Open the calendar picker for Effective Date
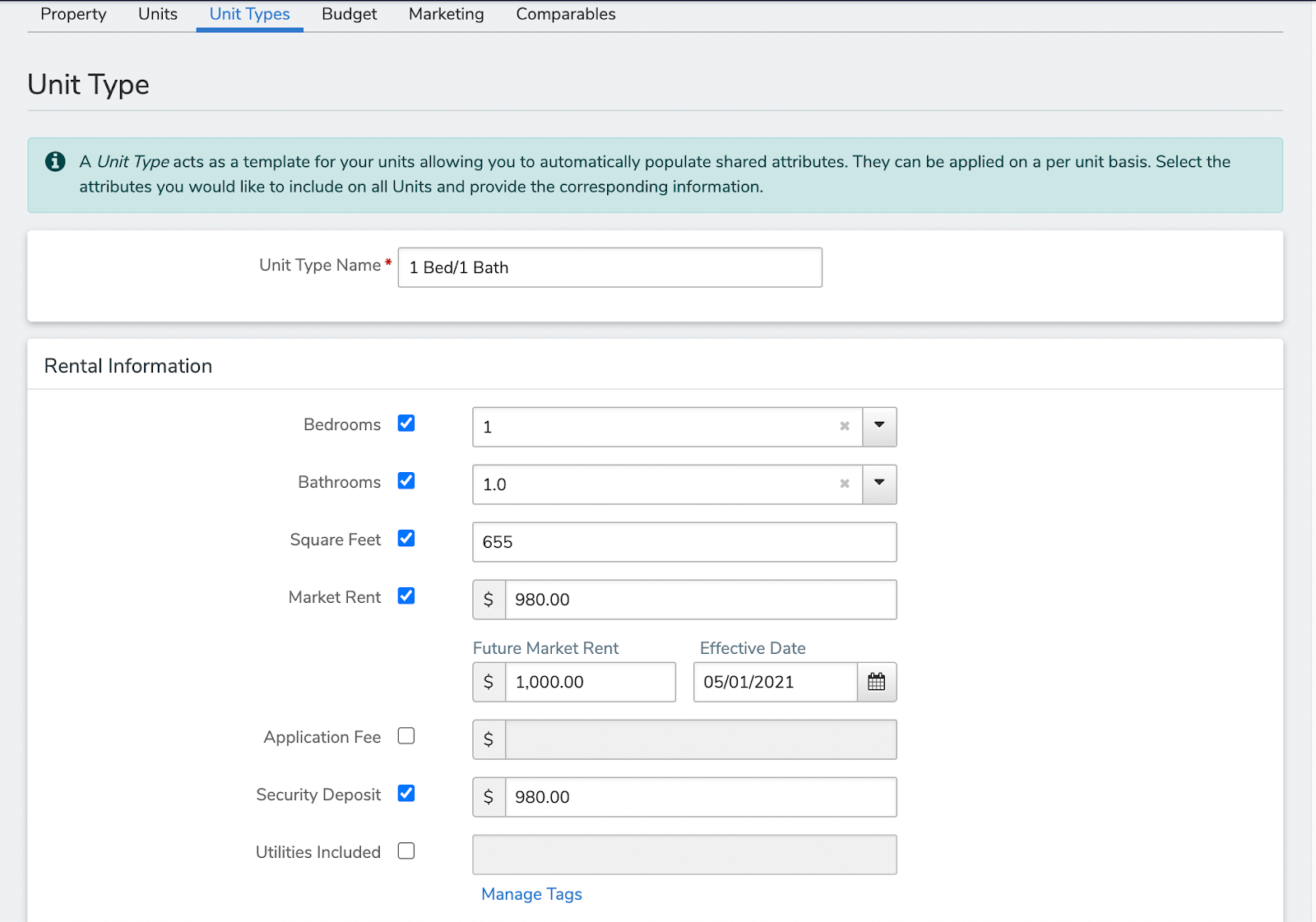Viewport: 1316px width, 922px height. [x=877, y=682]
